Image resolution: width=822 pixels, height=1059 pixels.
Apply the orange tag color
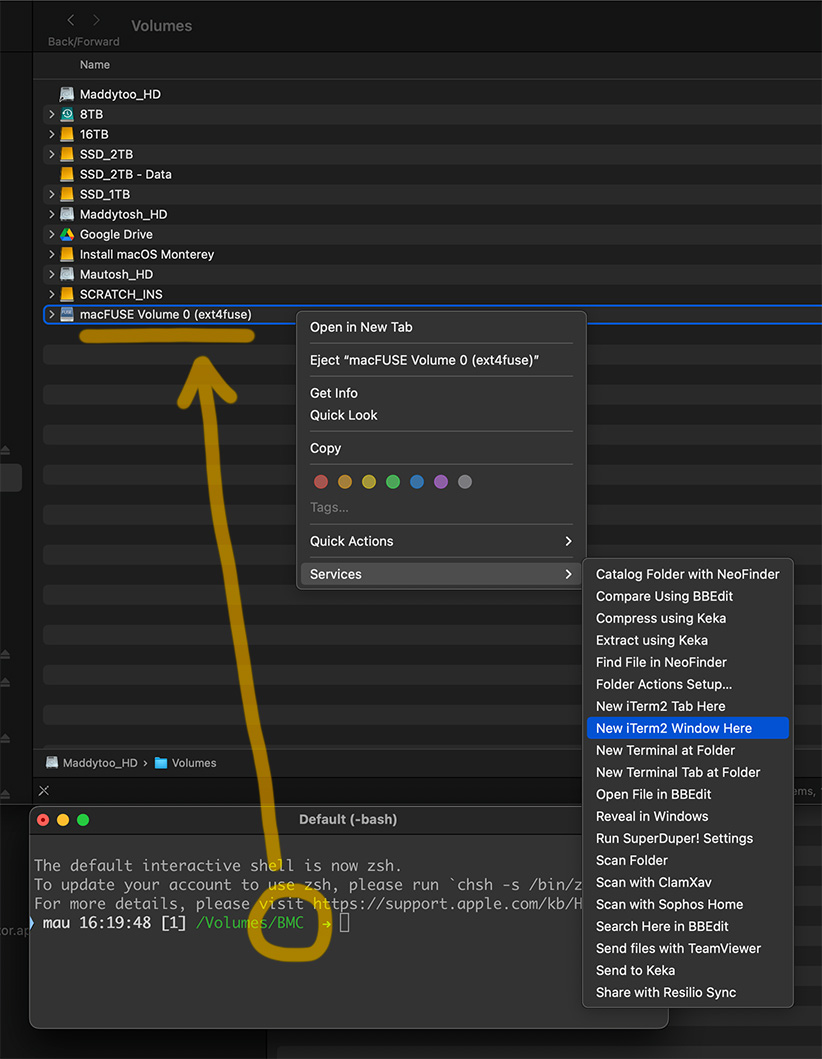click(345, 482)
